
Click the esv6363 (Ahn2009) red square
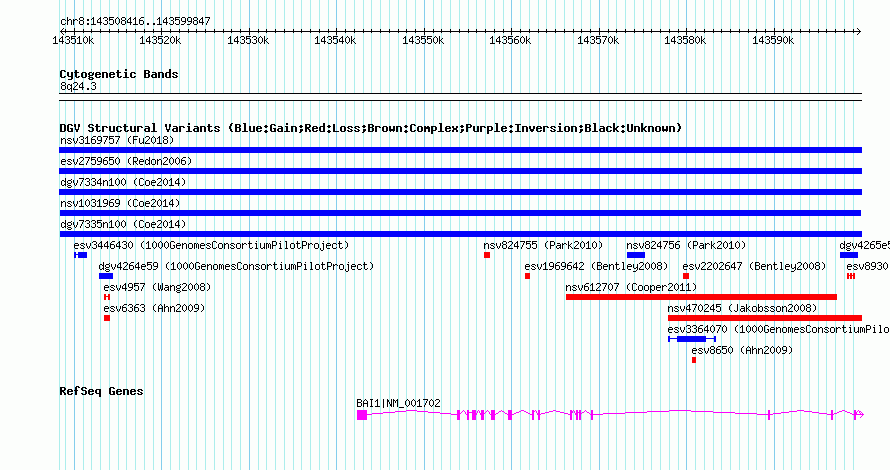point(107,318)
